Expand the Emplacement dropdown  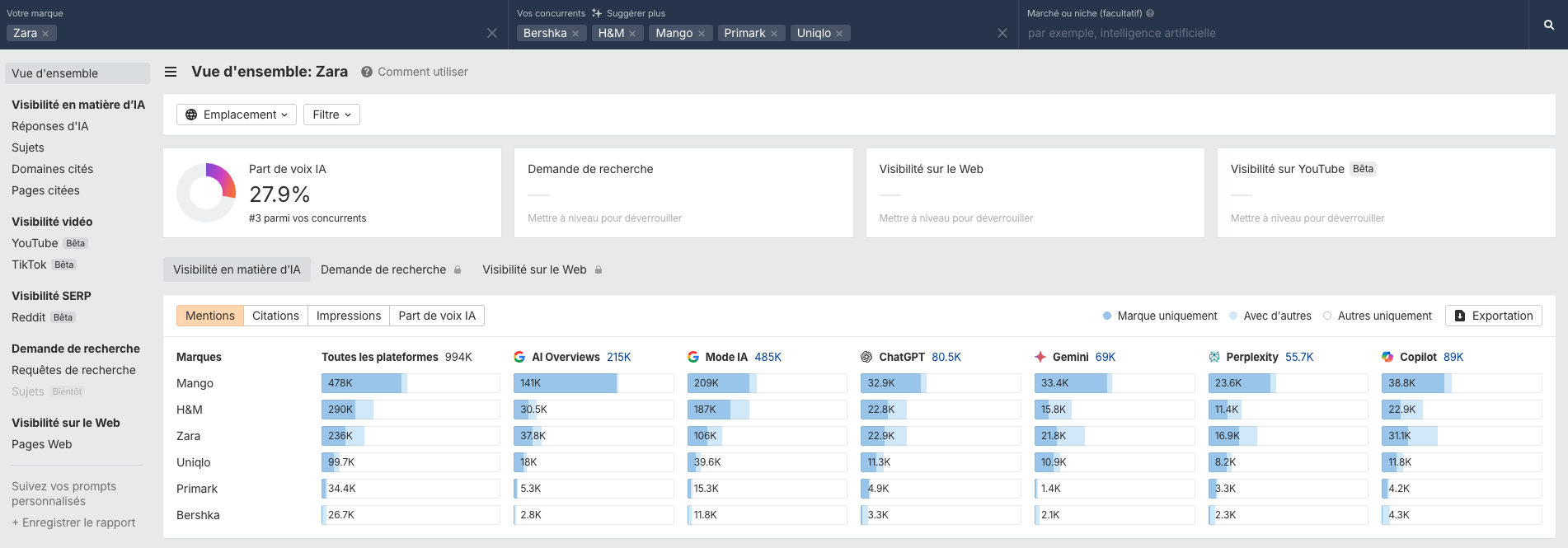coord(237,115)
